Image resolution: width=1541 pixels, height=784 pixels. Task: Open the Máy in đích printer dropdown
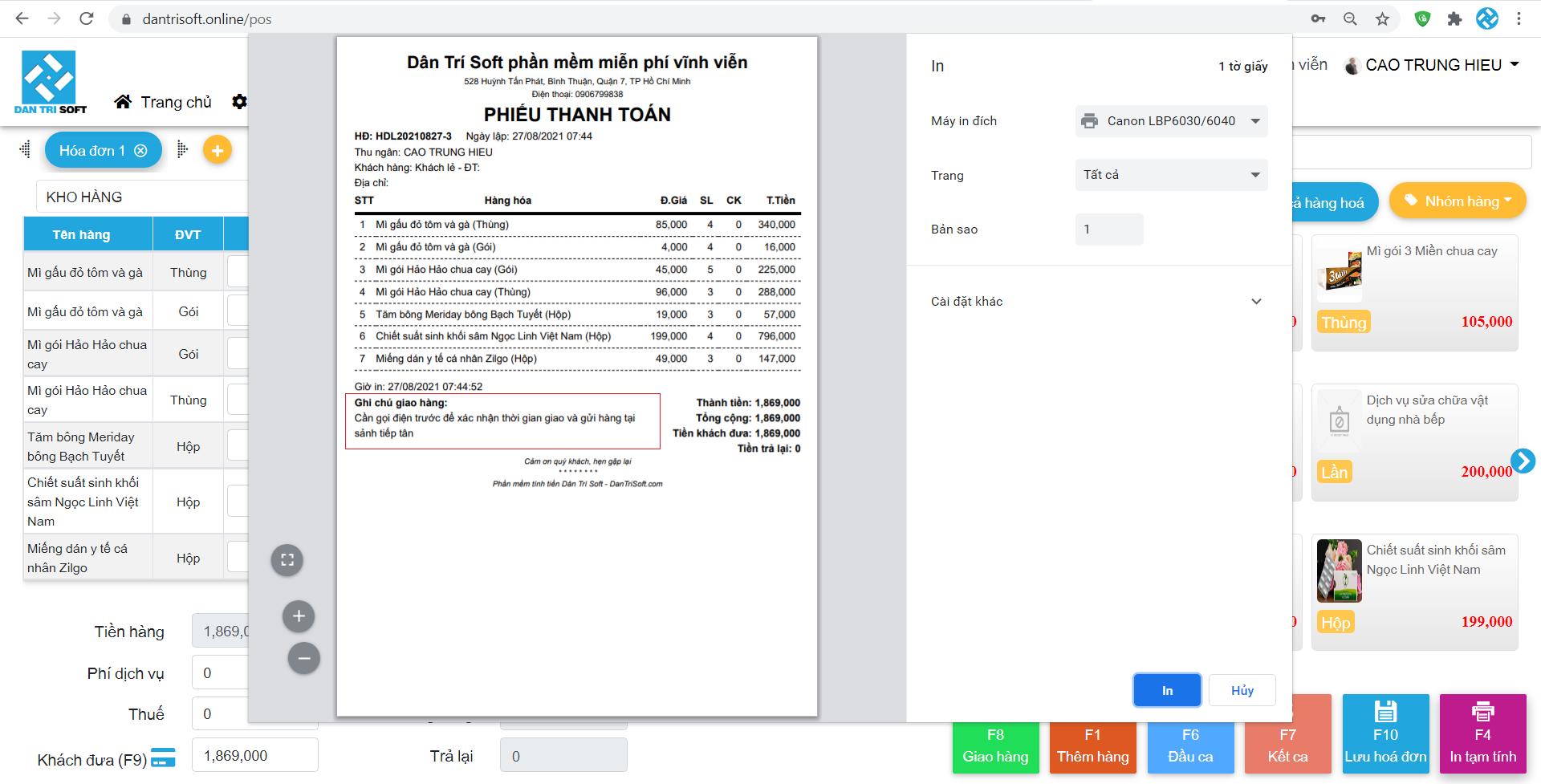coord(1171,121)
